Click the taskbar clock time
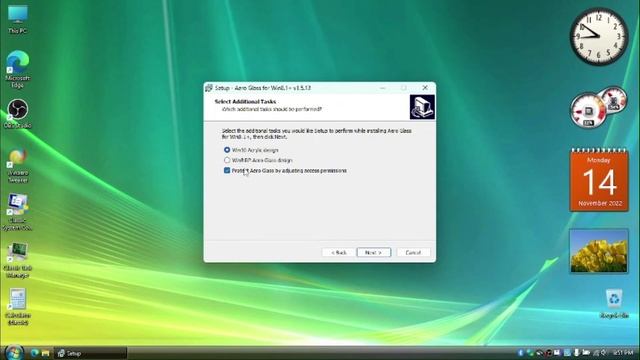This screenshot has height=360, width=640. [x=623, y=353]
